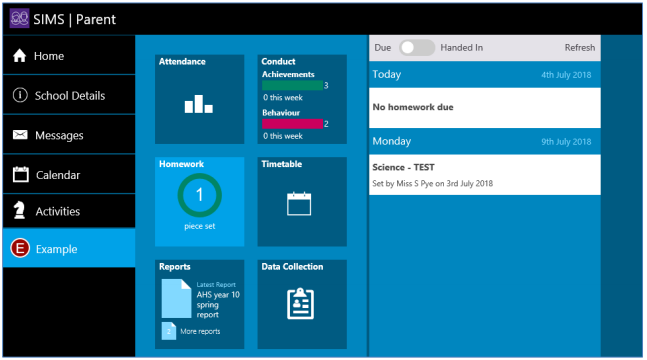Open the Homework tile with 1 piece set
647x360 pixels.
coord(199,201)
